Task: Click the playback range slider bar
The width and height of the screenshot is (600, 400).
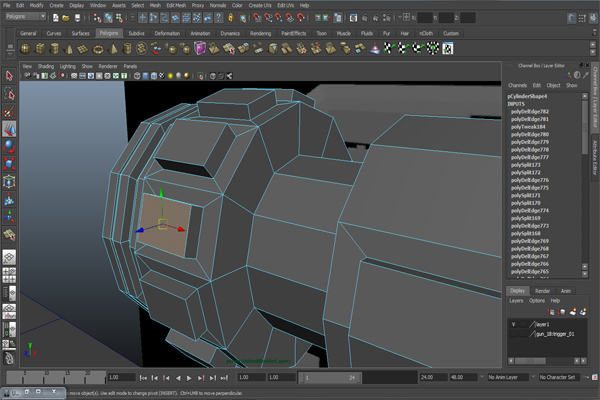Action: [330, 378]
